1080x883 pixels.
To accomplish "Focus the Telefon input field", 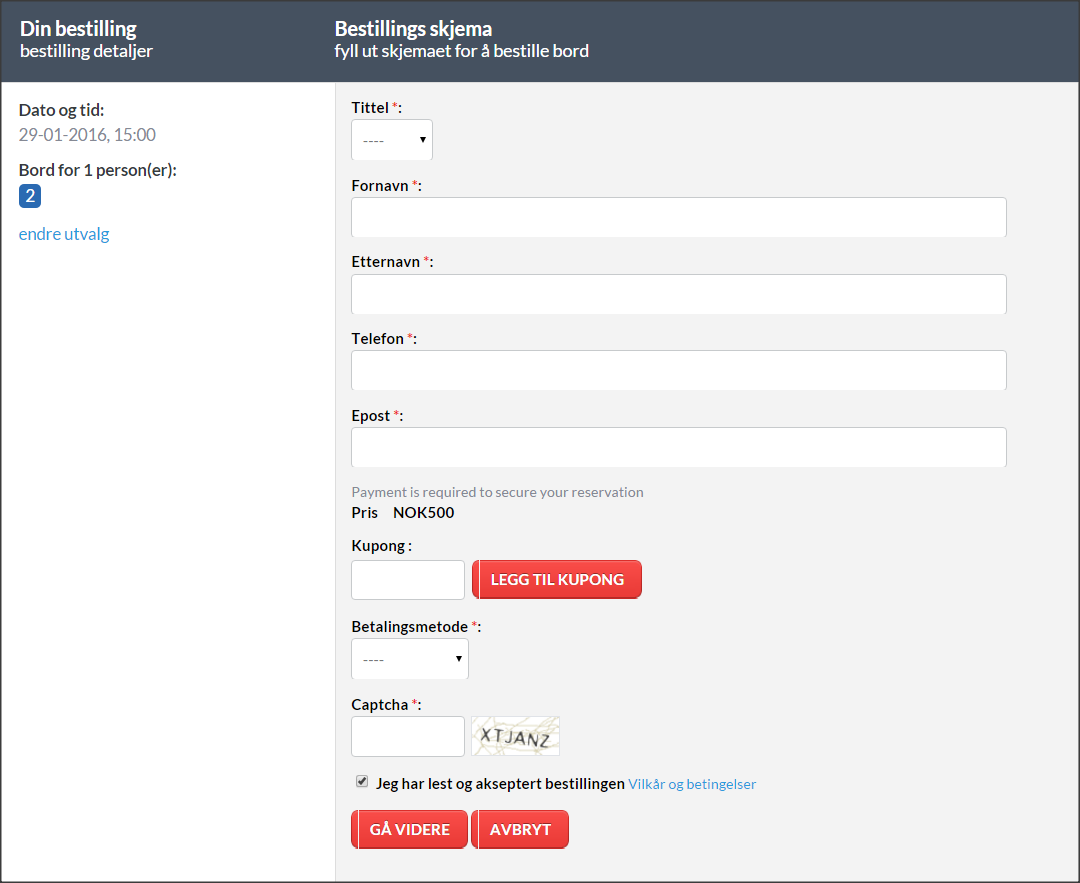I will click(x=678, y=370).
